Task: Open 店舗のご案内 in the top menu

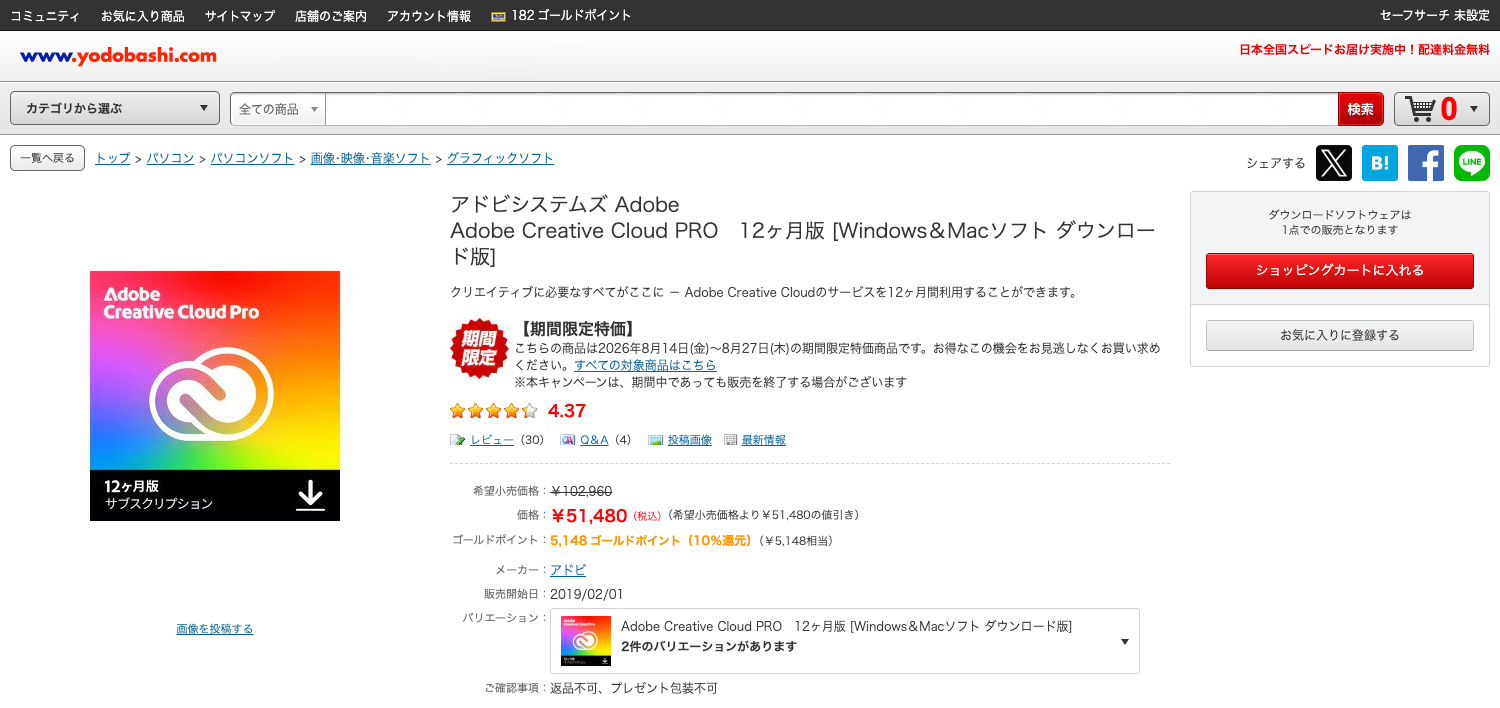Action: 331,16
